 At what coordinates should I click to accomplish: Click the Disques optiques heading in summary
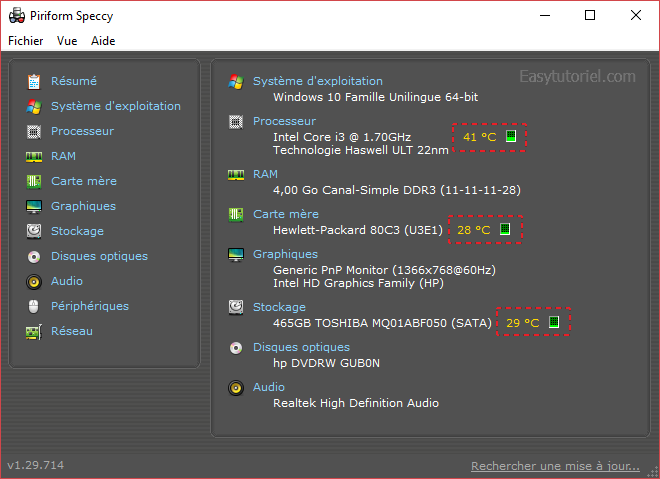[301, 347]
